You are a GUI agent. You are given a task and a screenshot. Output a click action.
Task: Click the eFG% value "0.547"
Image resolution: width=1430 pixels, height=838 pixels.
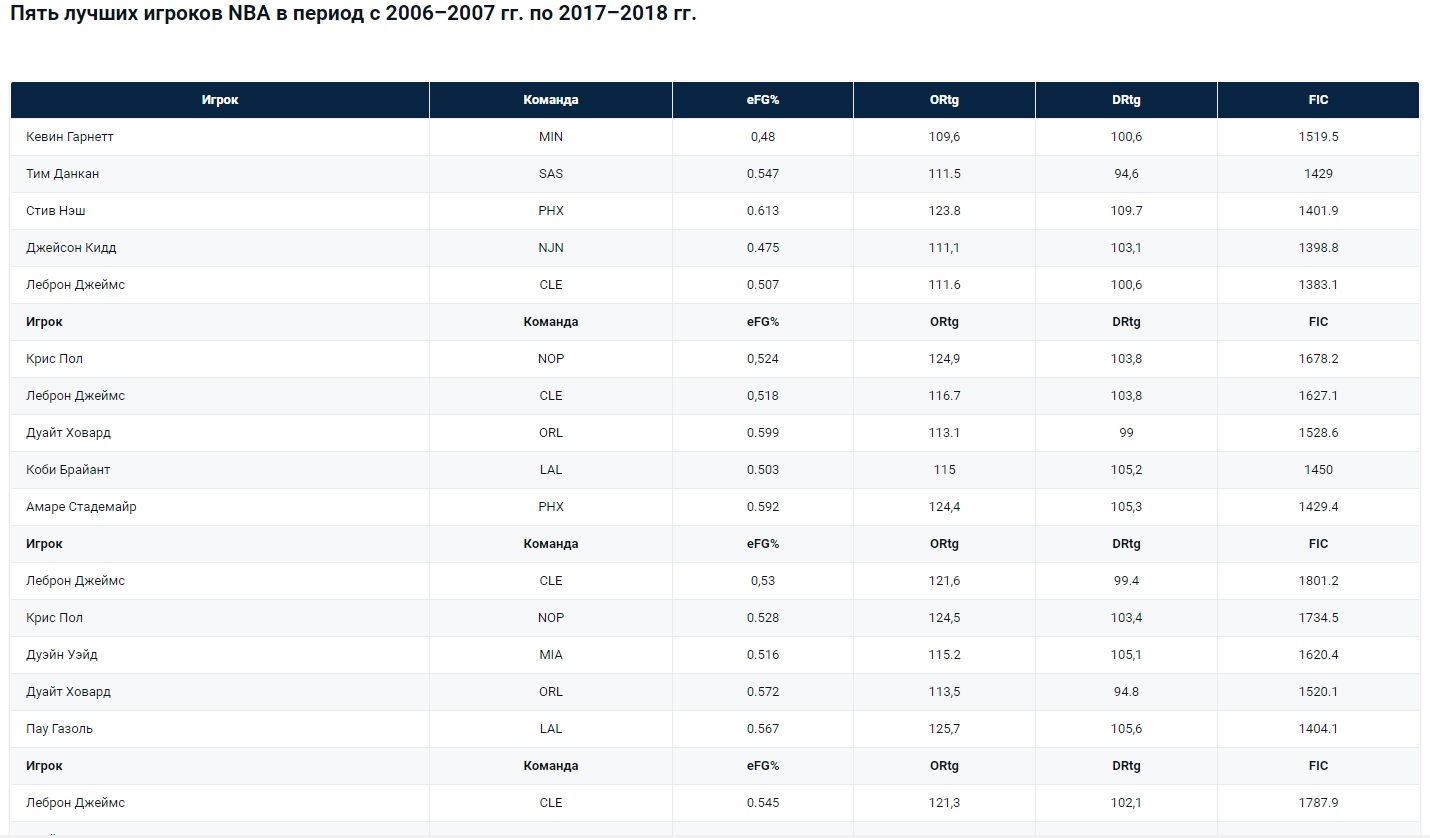click(x=763, y=174)
